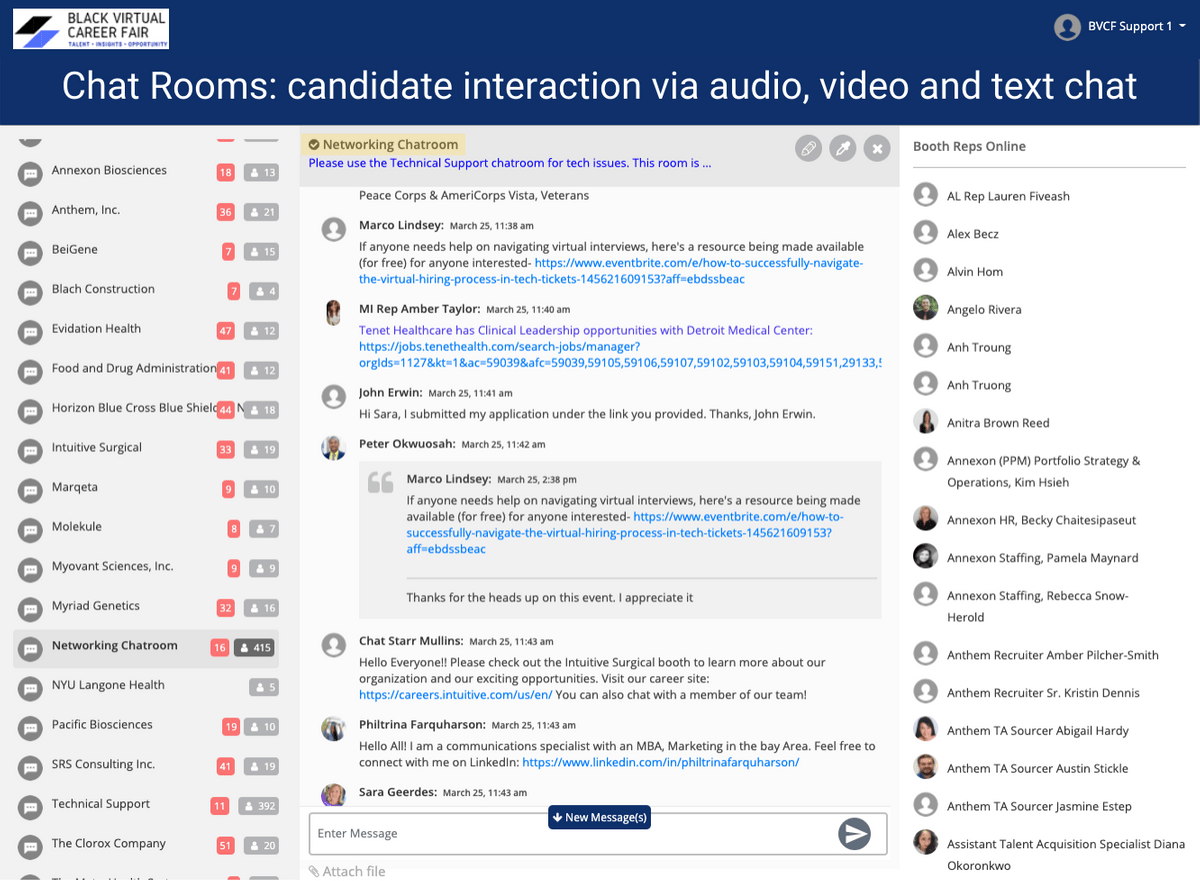This screenshot has width=1200, height=881.
Task: Select Intuitive Surgical in the room list
Action: [97, 448]
